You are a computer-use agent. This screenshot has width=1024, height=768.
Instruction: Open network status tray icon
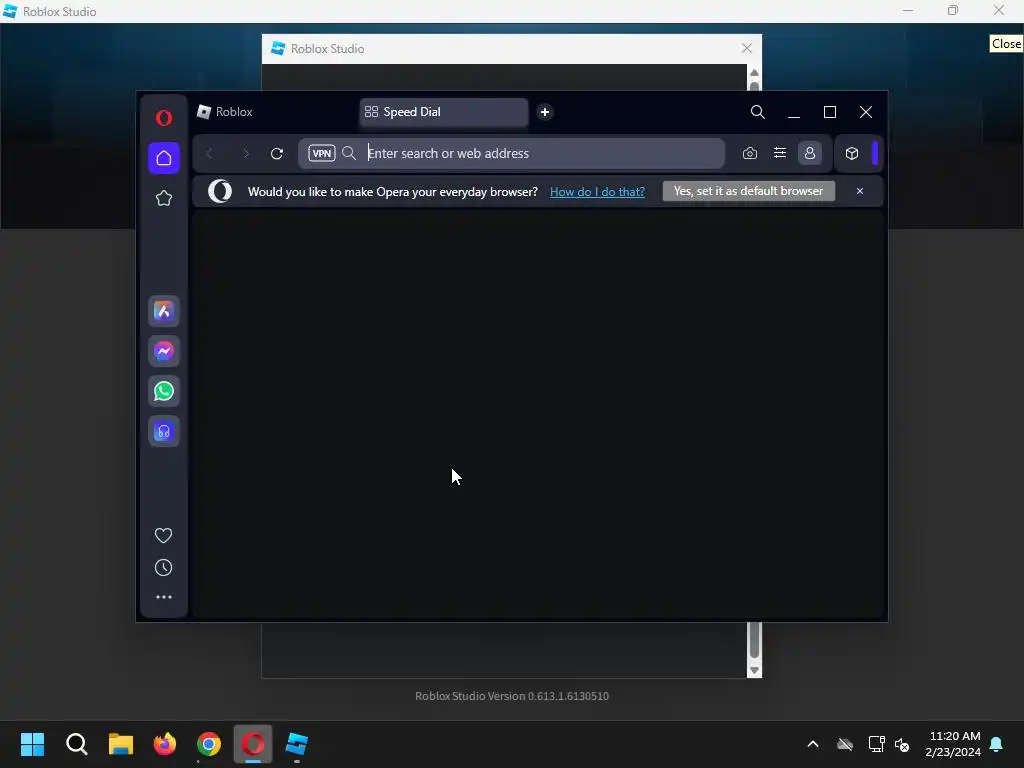point(876,744)
